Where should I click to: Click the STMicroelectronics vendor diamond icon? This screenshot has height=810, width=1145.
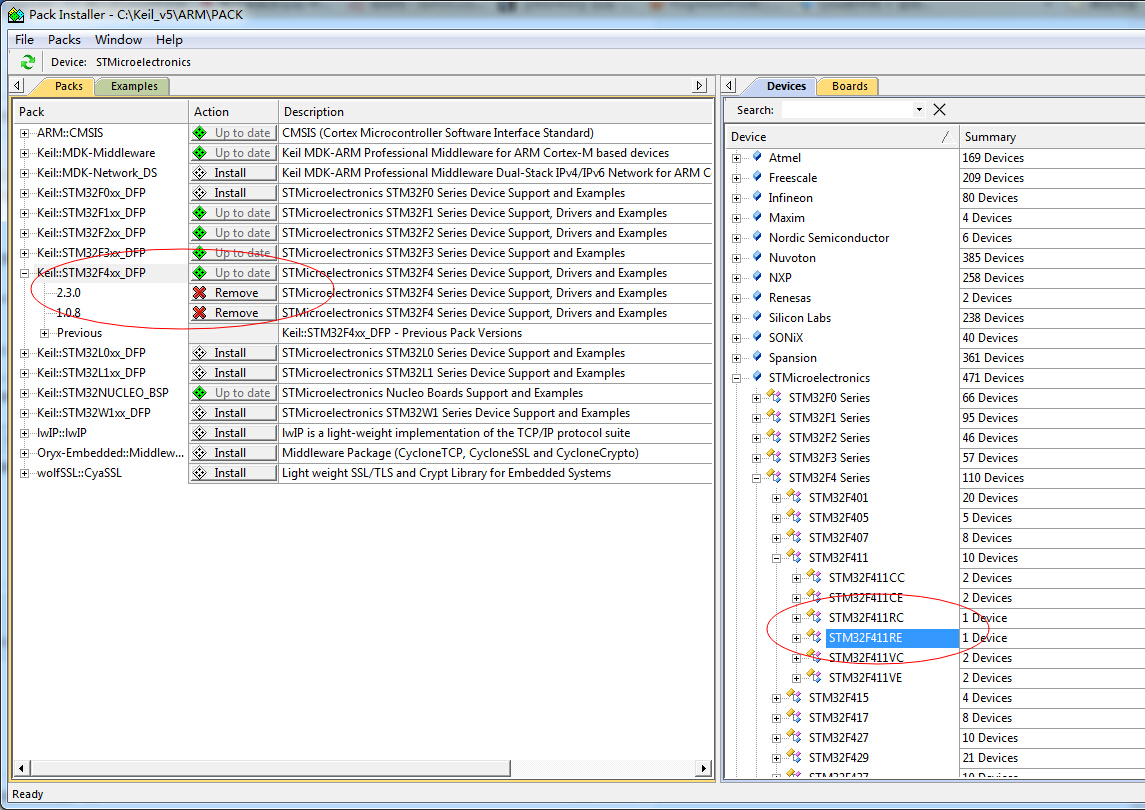click(757, 377)
